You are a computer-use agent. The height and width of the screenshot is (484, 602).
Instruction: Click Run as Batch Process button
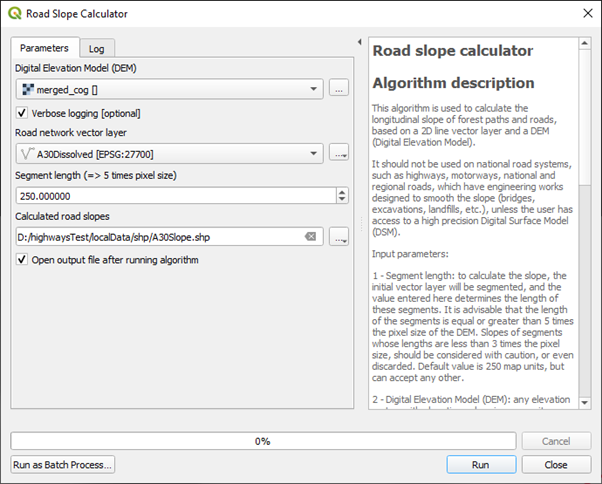tap(63, 465)
